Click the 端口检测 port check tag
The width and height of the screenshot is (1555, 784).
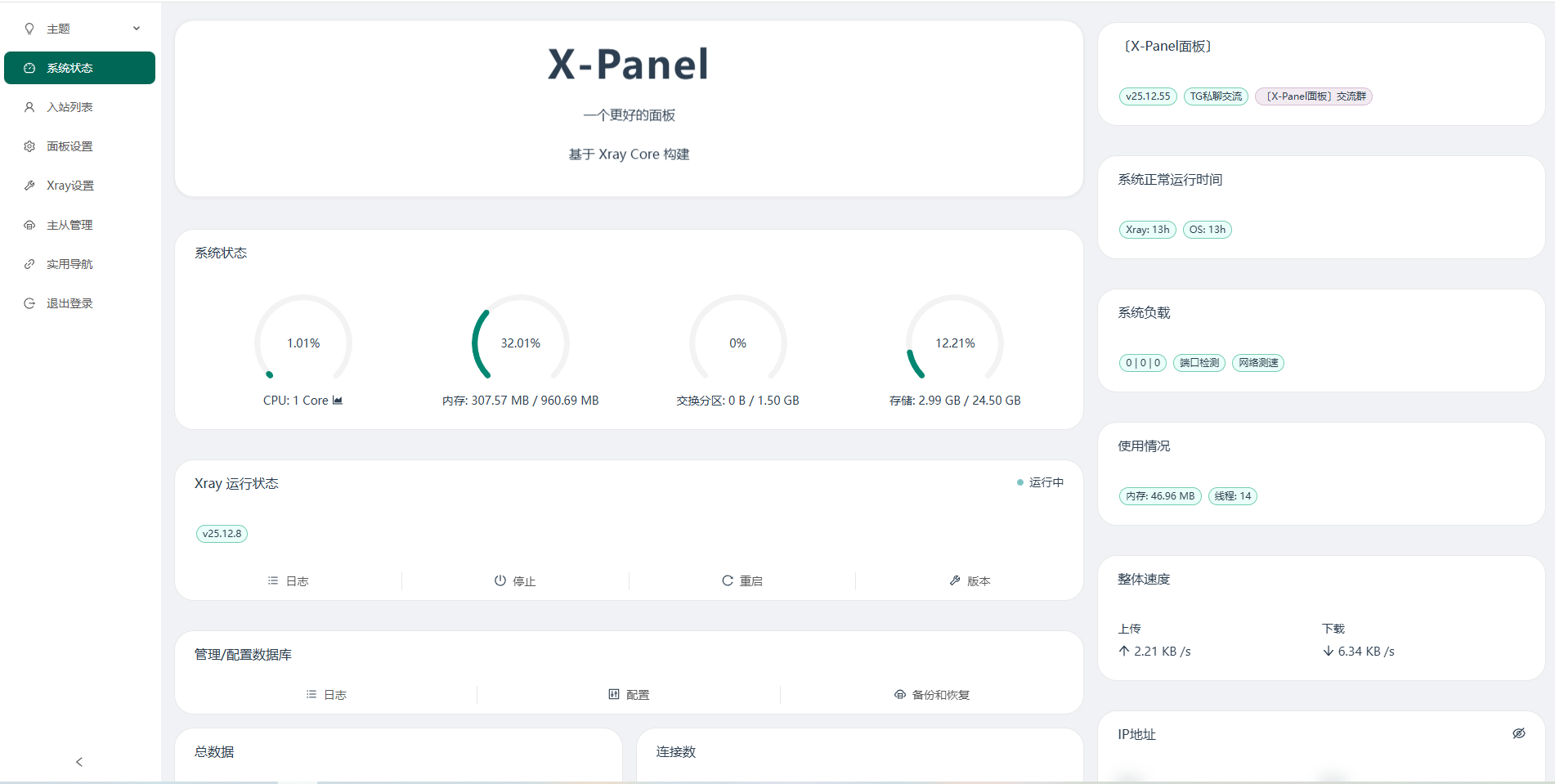pos(1199,363)
